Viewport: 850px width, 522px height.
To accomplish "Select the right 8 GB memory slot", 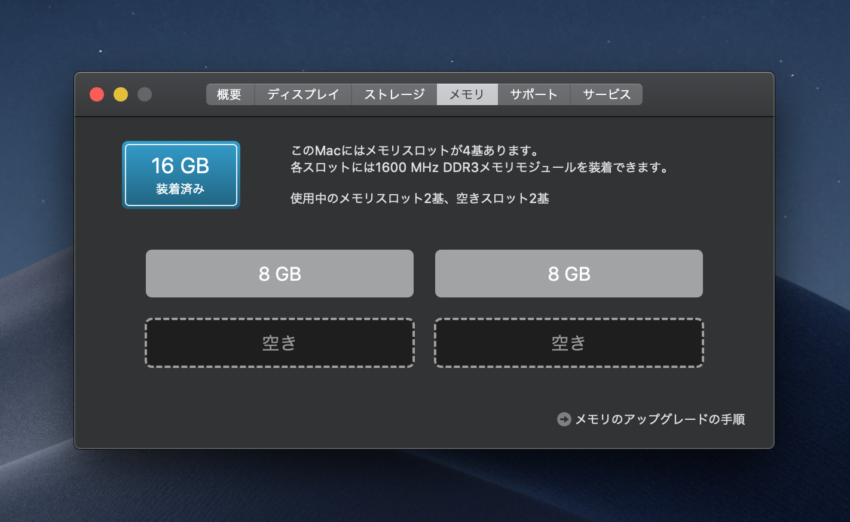I will [x=568, y=274].
